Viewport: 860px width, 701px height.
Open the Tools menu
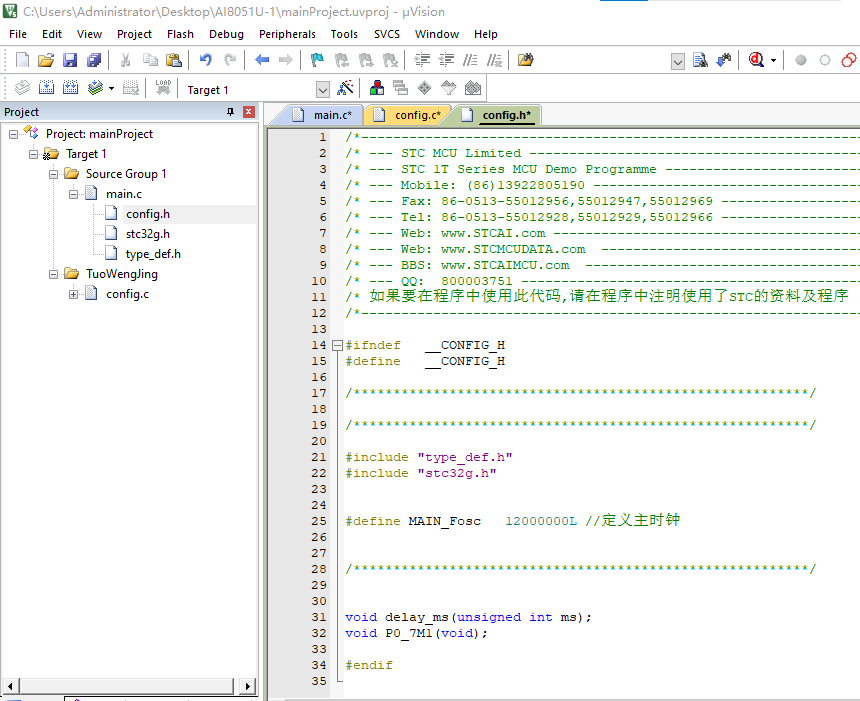tap(344, 34)
